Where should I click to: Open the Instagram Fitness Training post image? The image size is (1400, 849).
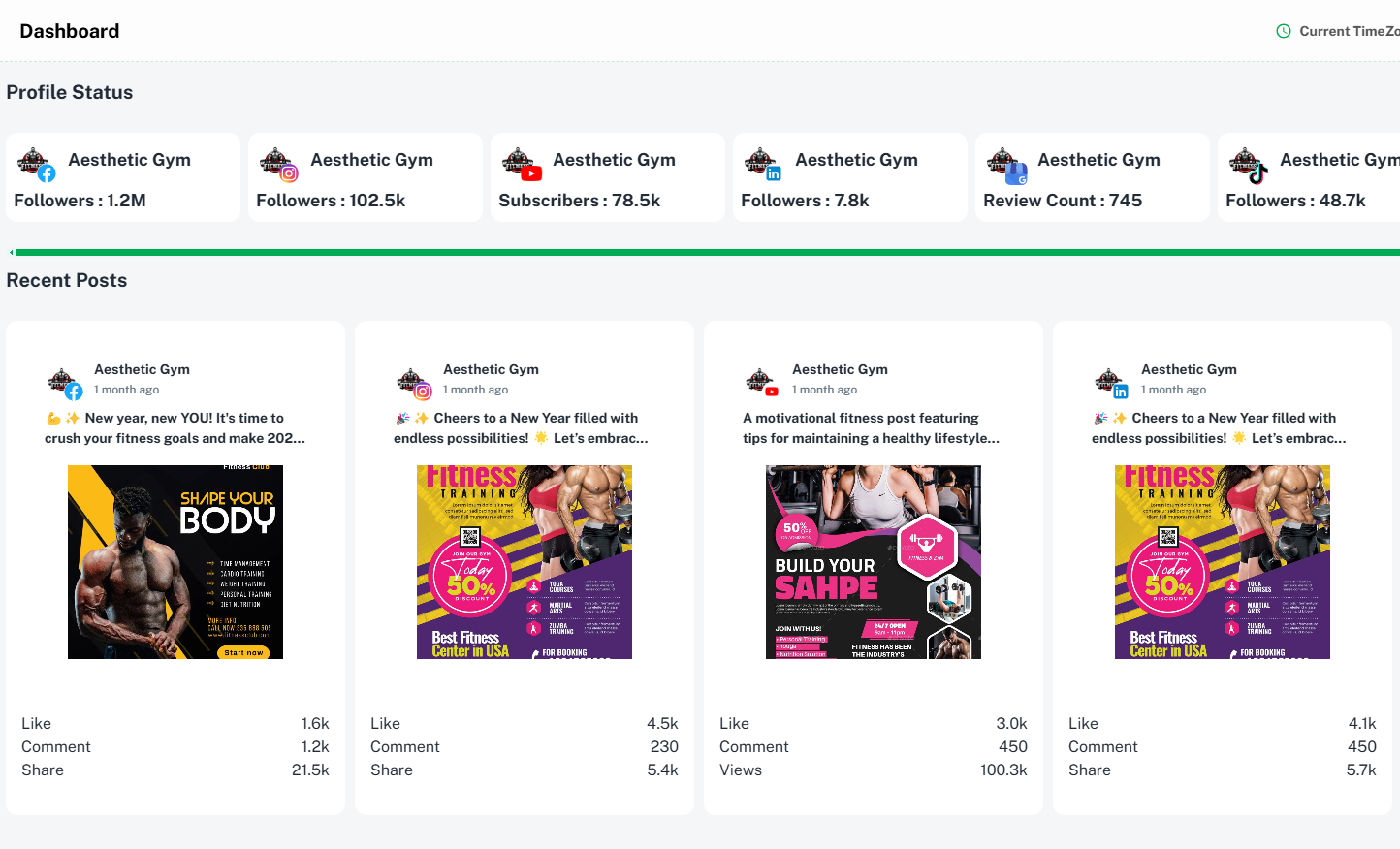[x=525, y=562]
